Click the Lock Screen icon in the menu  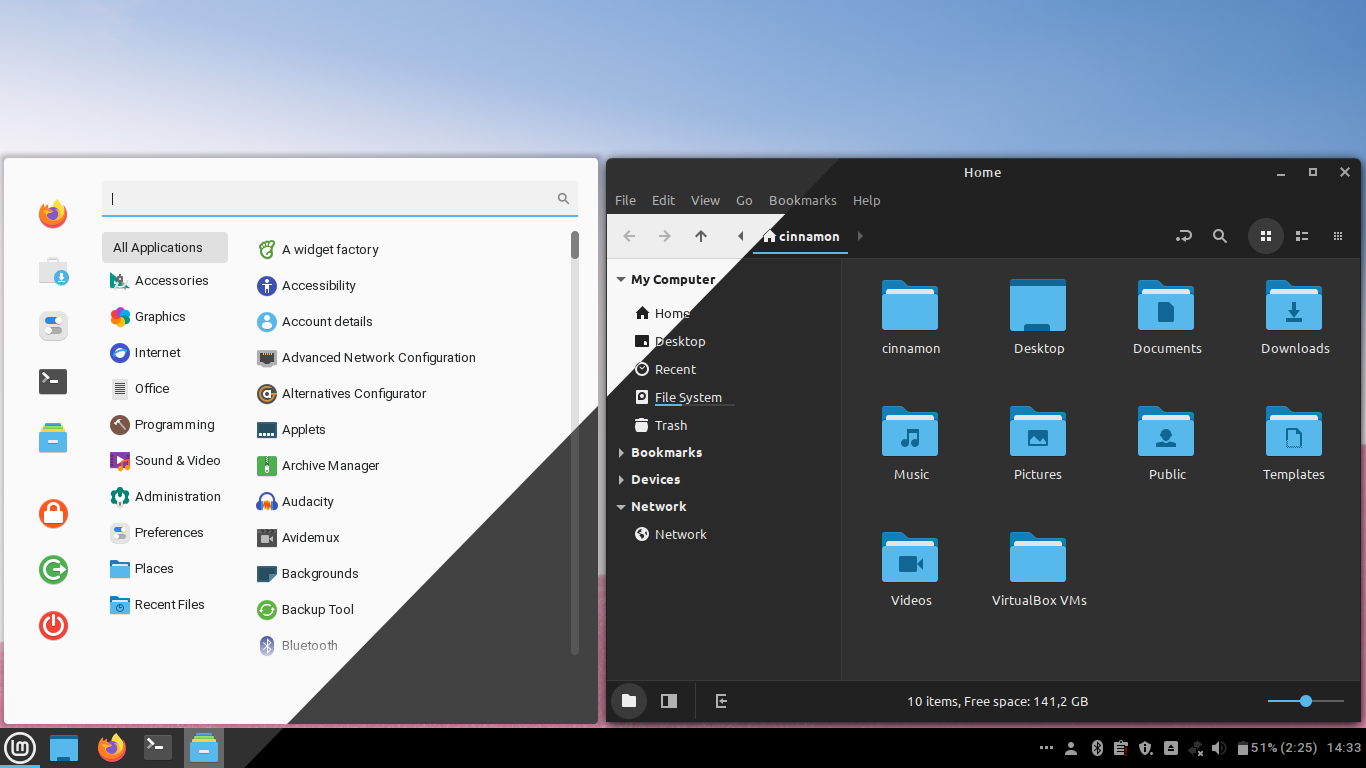tap(53, 514)
